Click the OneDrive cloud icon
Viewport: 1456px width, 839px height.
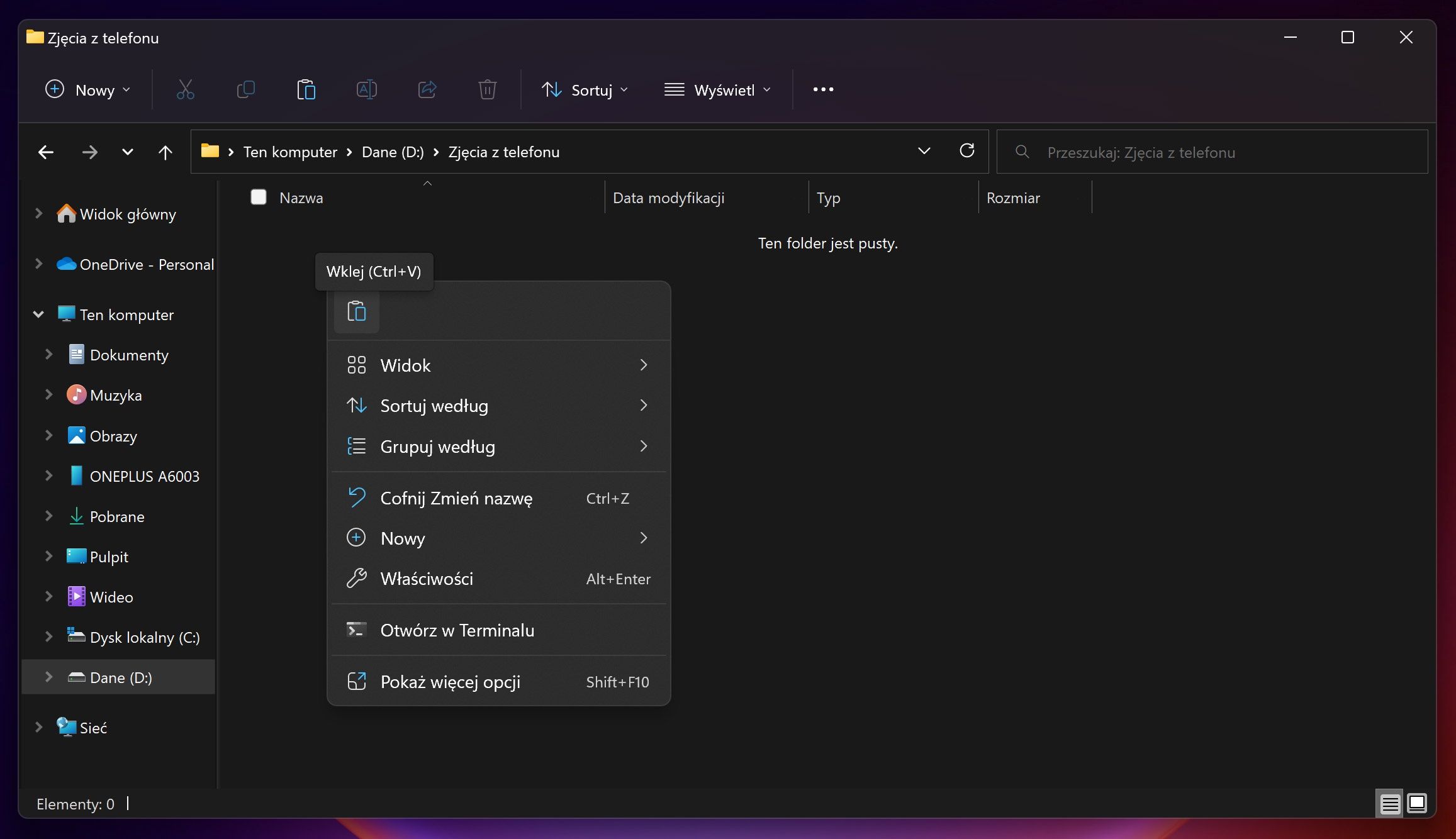tap(66, 264)
